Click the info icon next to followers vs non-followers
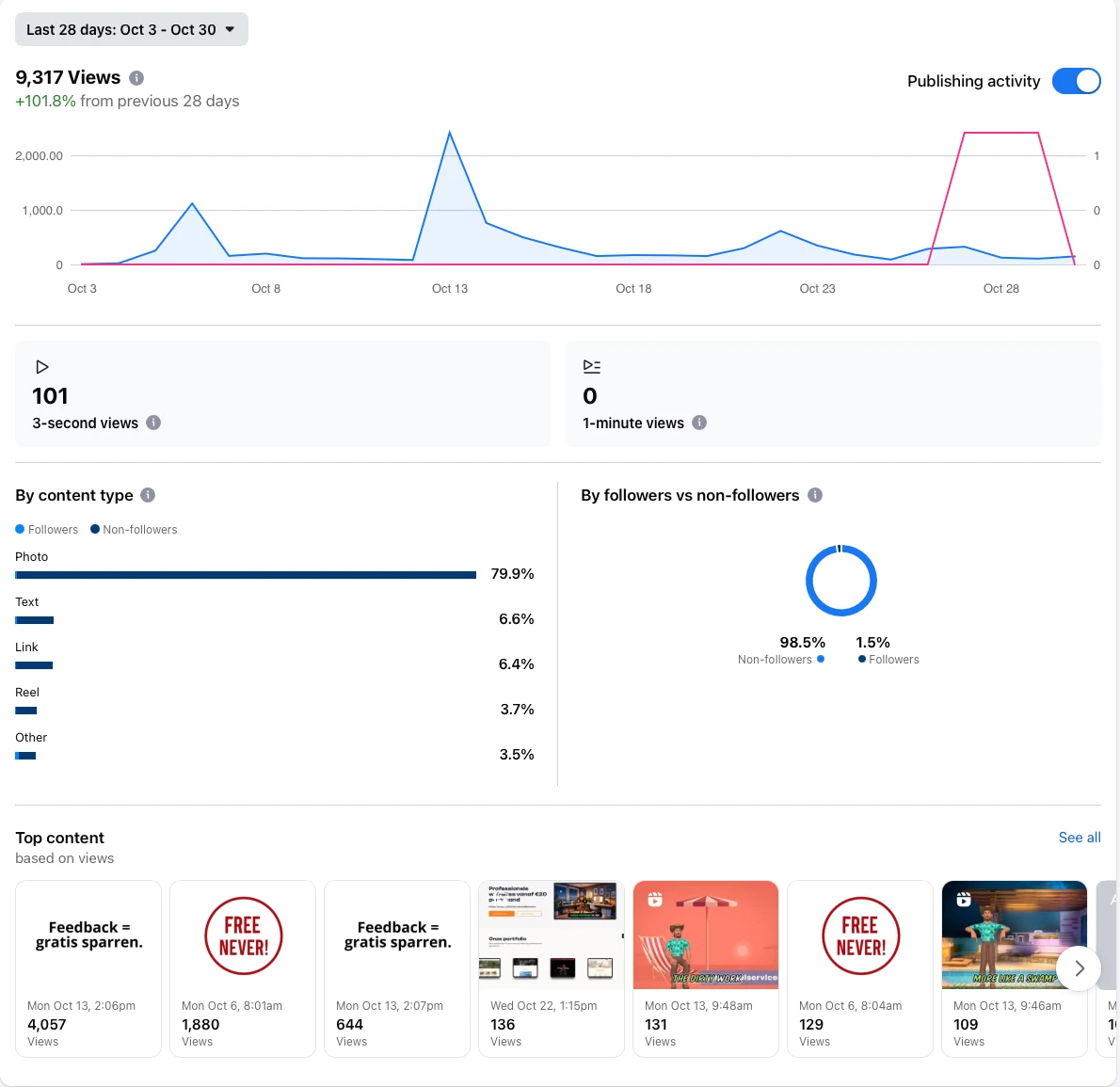The width and height of the screenshot is (1120, 1087). point(815,495)
